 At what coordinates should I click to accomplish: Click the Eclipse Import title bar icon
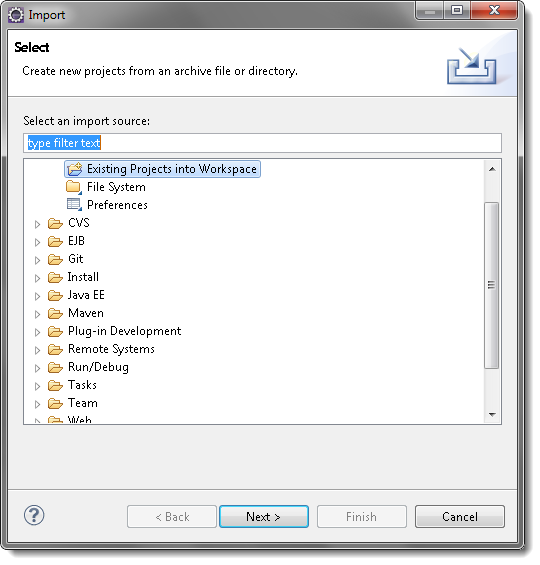pos(16,15)
